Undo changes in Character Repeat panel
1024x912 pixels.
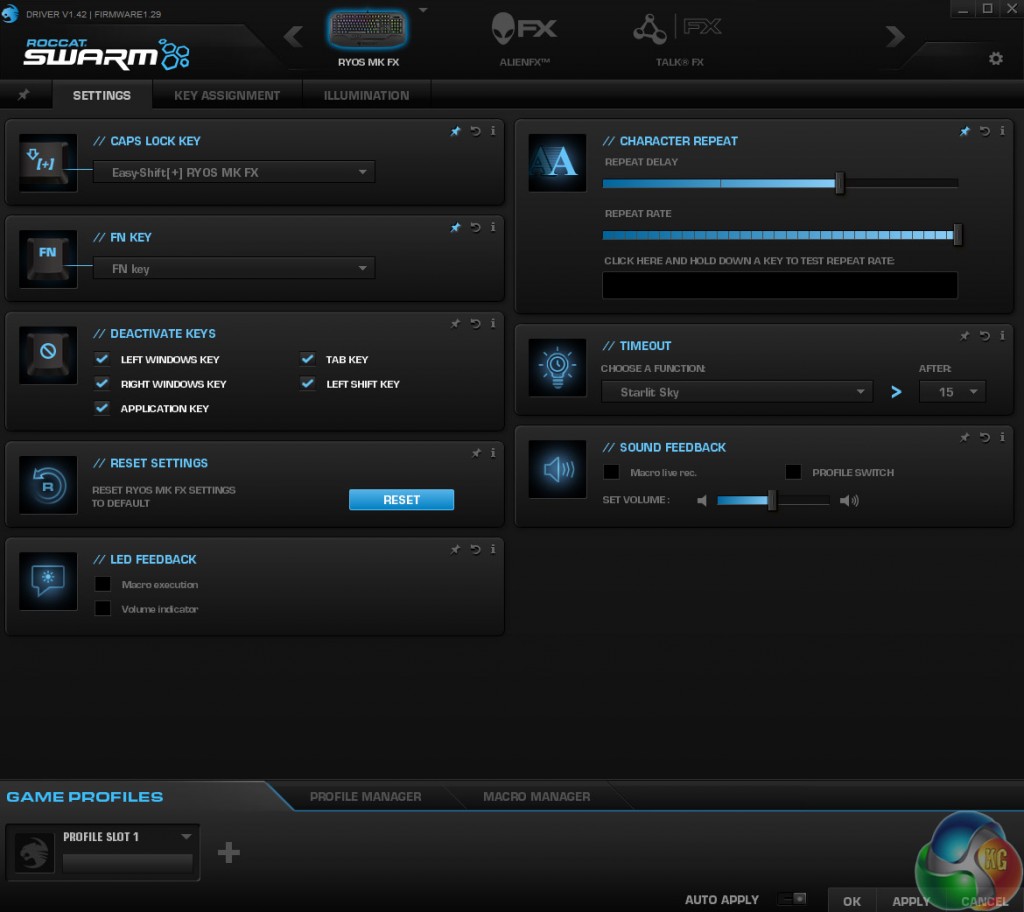[985, 131]
